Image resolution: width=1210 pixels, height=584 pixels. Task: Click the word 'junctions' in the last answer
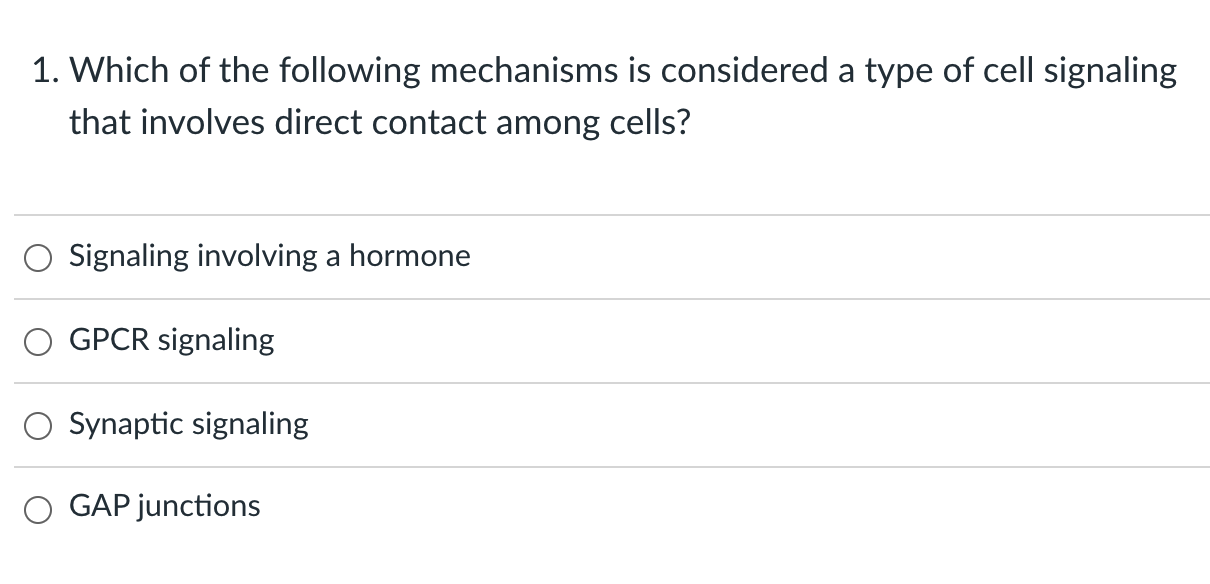click(x=199, y=507)
